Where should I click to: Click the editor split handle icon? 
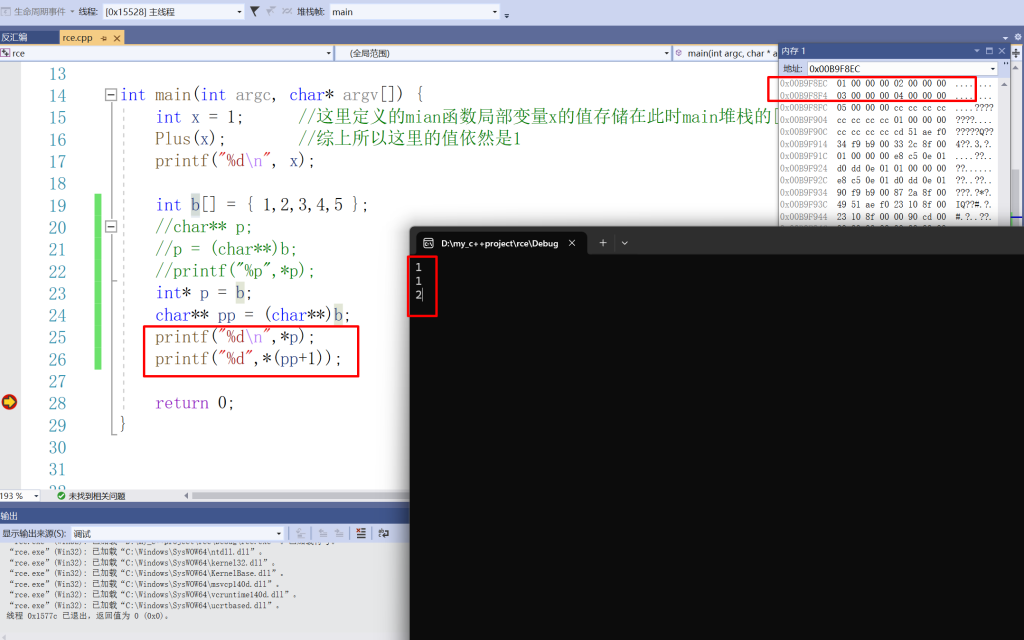(1016, 53)
